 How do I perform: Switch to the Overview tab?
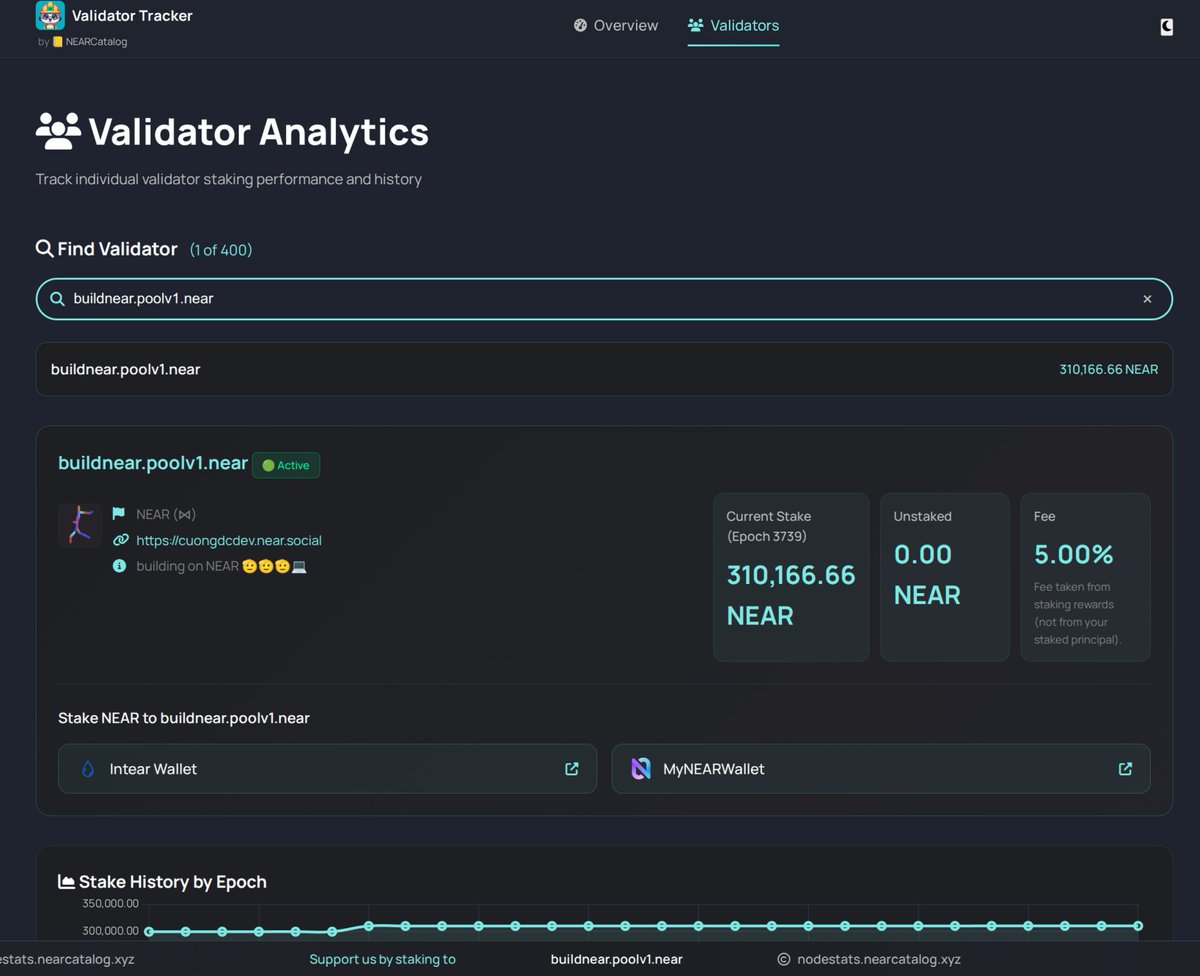[x=616, y=25]
